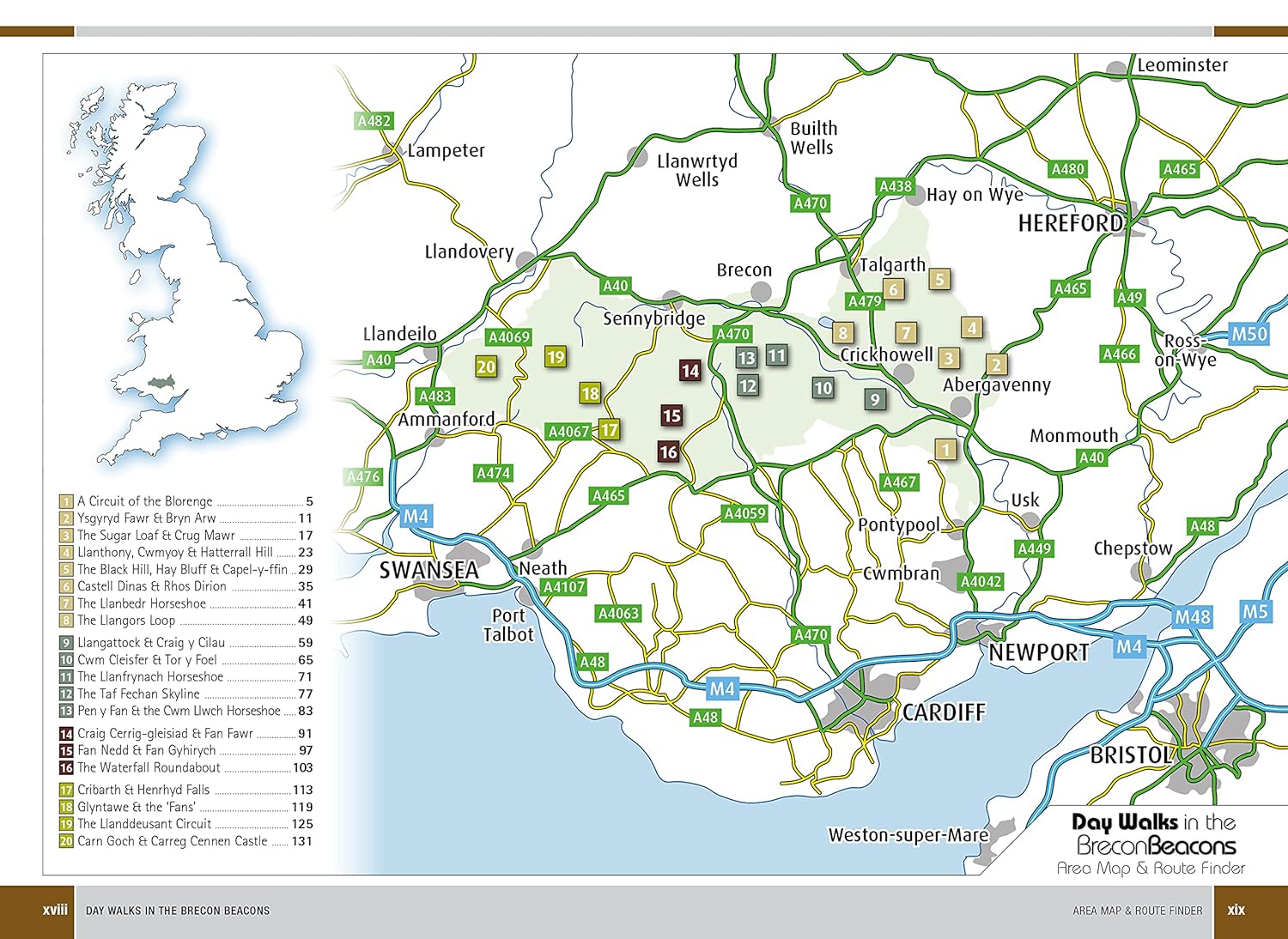Select 'Pen y Fan & the Cwm Llwch Horseshoe' entry
This screenshot has height=939, width=1288.
coord(179,711)
